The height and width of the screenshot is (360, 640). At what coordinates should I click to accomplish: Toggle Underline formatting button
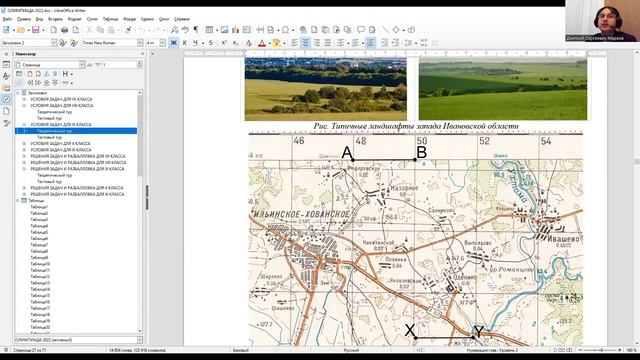[195, 42]
